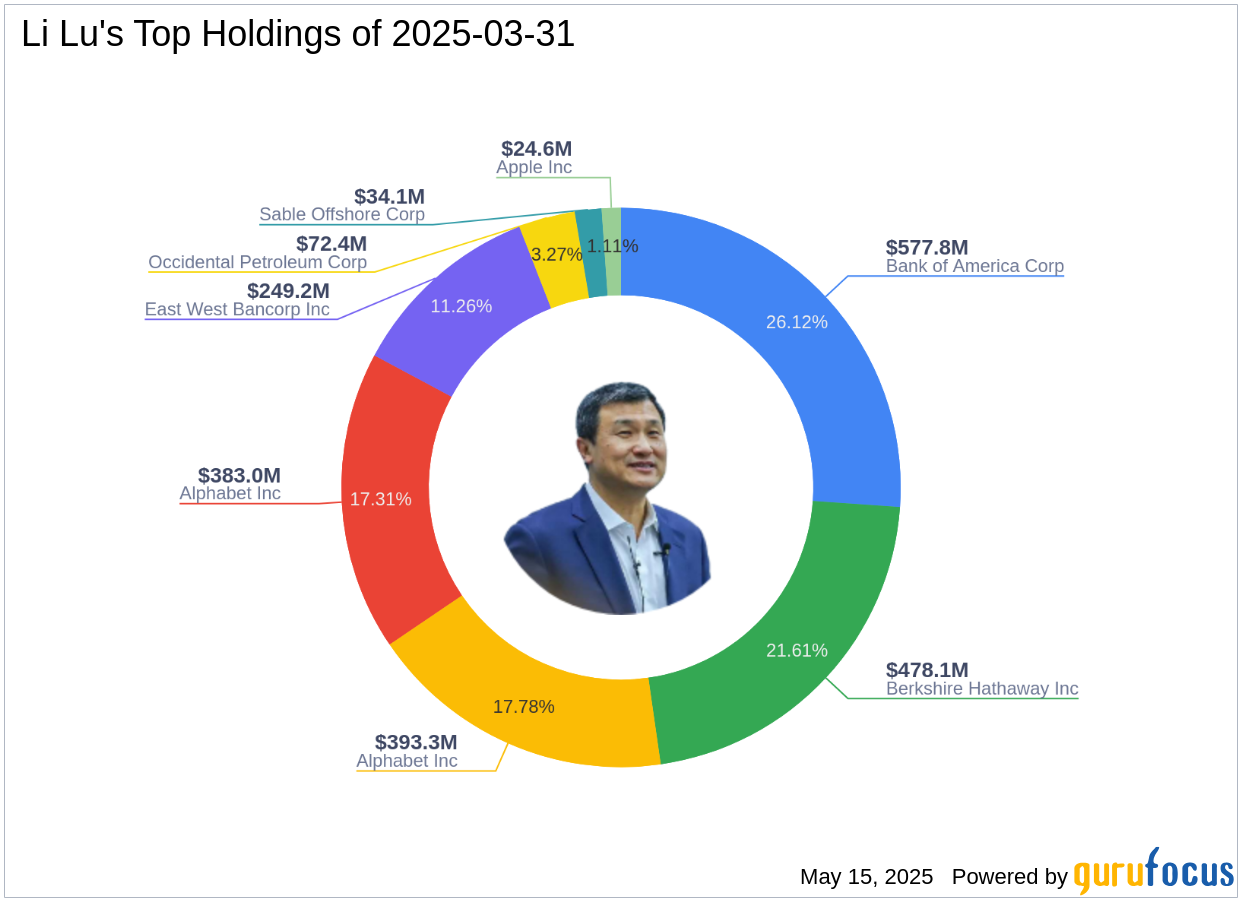The image size is (1242, 902).
Task: Click the Occidental Petroleum Corp label
Action: tap(257, 263)
